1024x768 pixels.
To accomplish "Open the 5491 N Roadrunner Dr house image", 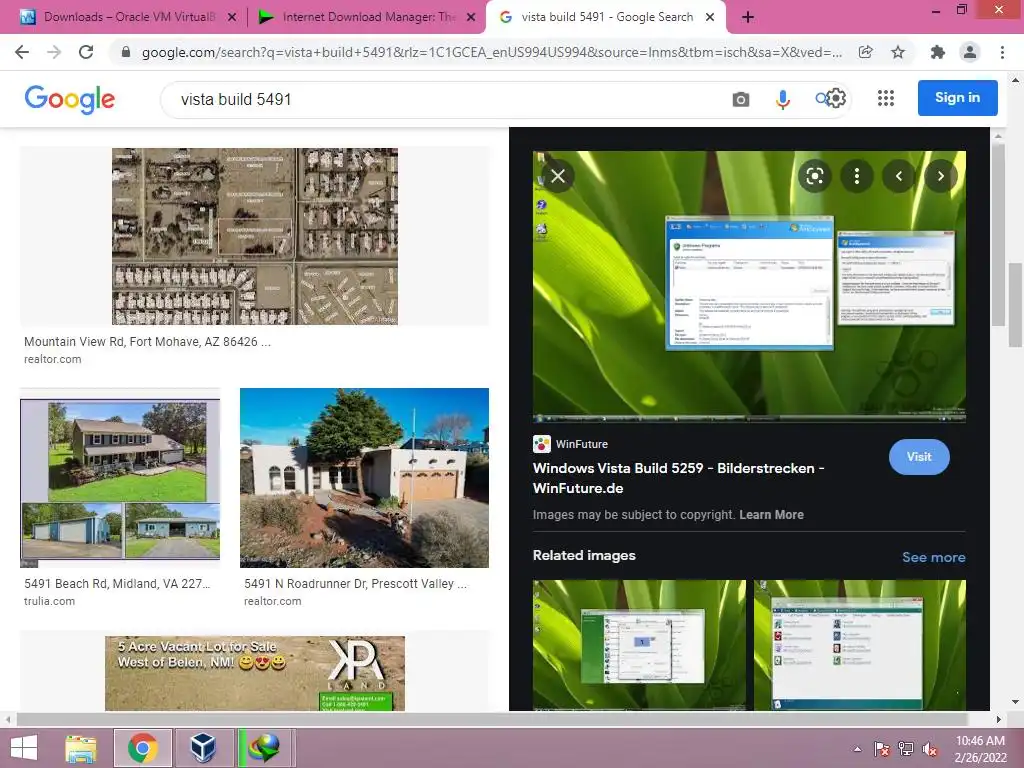I will [x=364, y=478].
